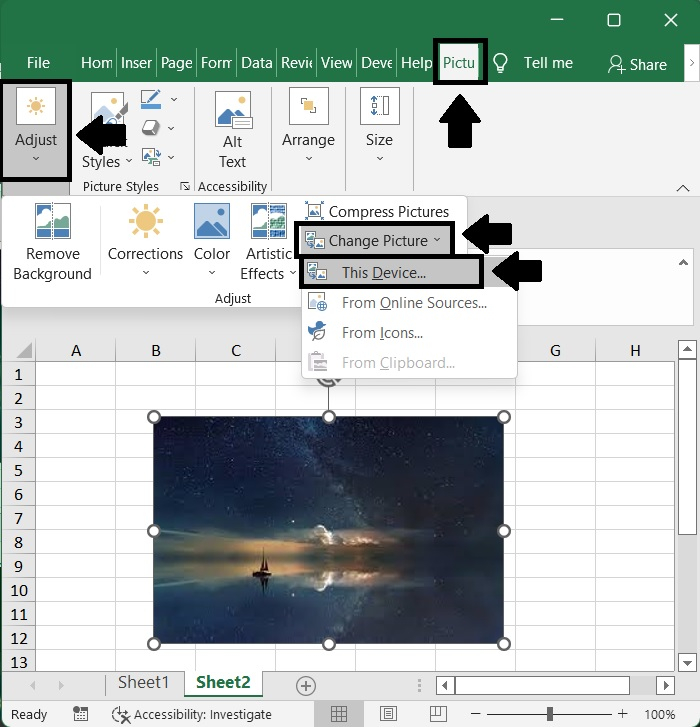Select row 5 header
This screenshot has width=700, height=727.
19,470
